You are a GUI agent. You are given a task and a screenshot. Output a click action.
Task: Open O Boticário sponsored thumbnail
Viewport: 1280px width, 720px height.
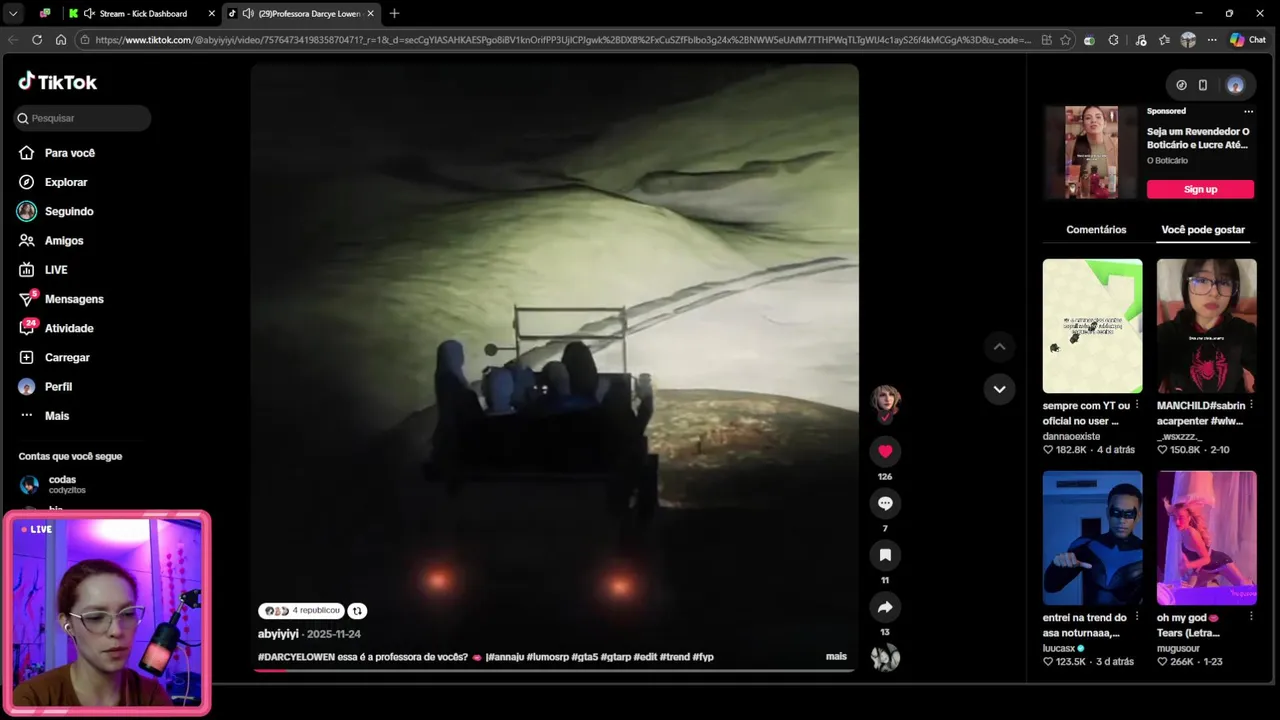[x=1091, y=152]
